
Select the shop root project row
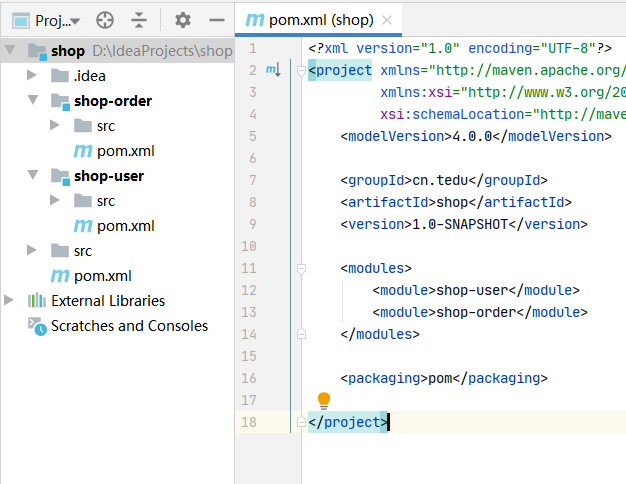[117, 51]
